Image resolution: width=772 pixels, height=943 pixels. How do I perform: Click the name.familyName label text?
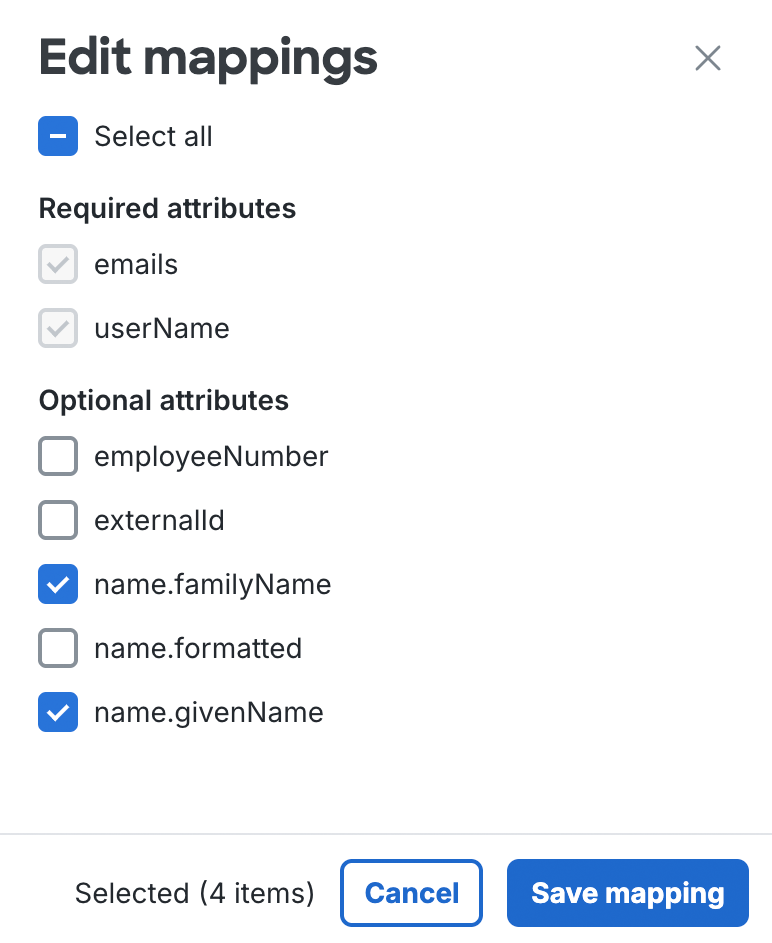click(x=212, y=584)
